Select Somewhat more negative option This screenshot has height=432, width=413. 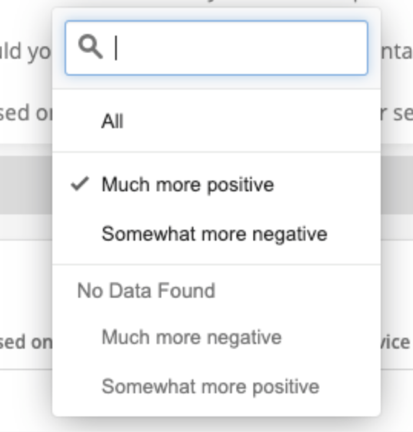pos(214,234)
